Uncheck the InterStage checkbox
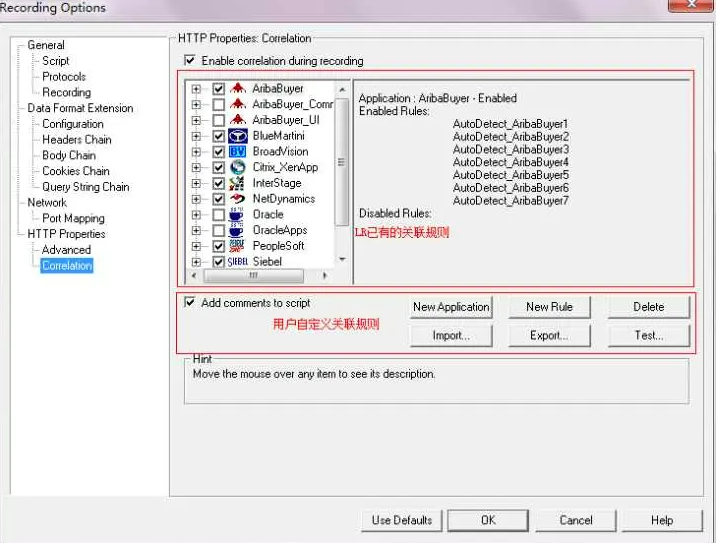The height and width of the screenshot is (543, 716). tap(219, 183)
